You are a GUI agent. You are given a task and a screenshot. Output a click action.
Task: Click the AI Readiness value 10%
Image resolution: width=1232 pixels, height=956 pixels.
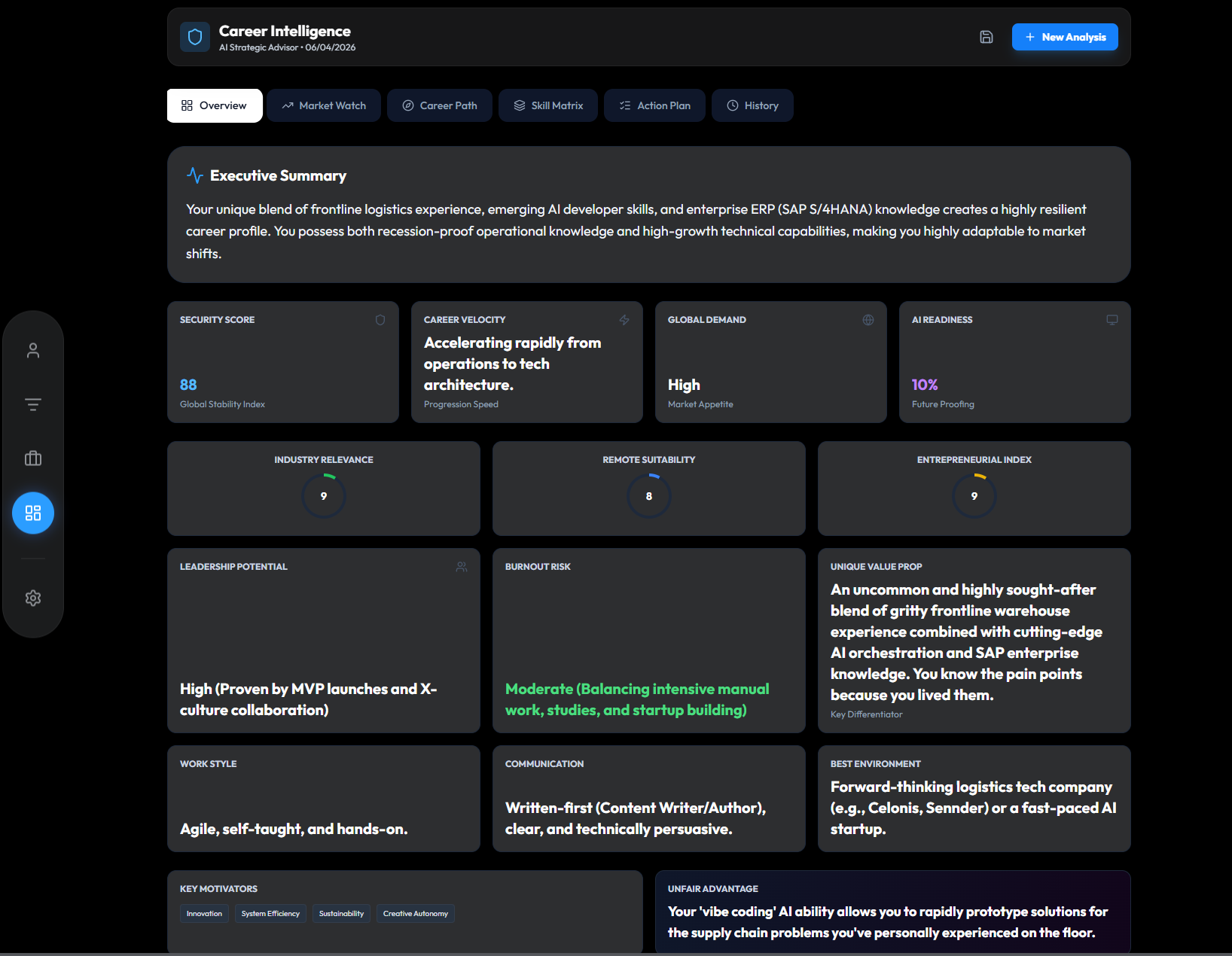pos(925,385)
